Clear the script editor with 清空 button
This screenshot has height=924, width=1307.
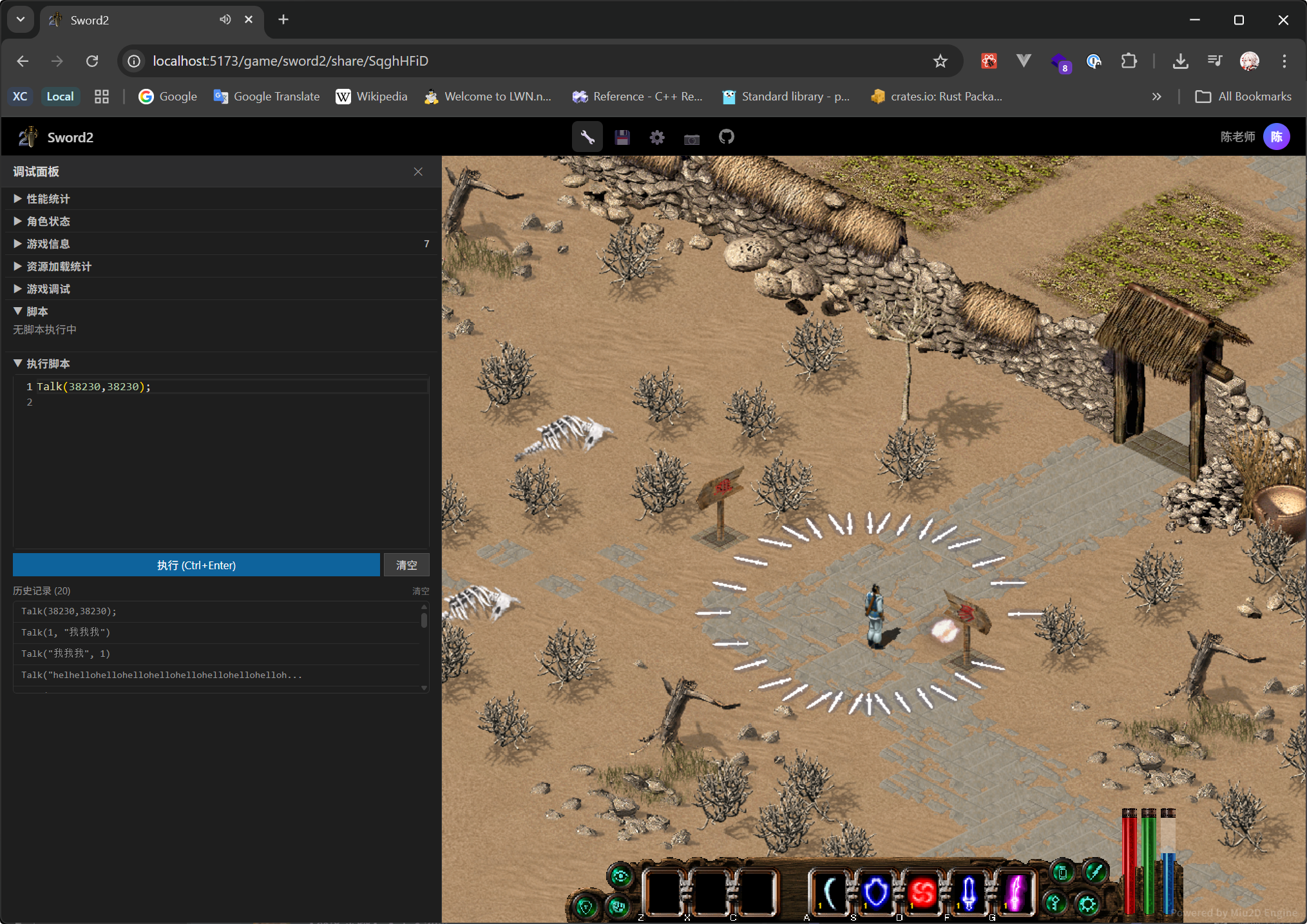tap(406, 565)
